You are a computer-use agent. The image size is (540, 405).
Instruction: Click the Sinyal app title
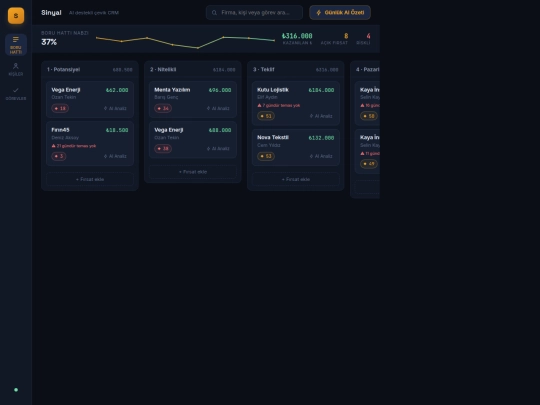click(51, 12)
